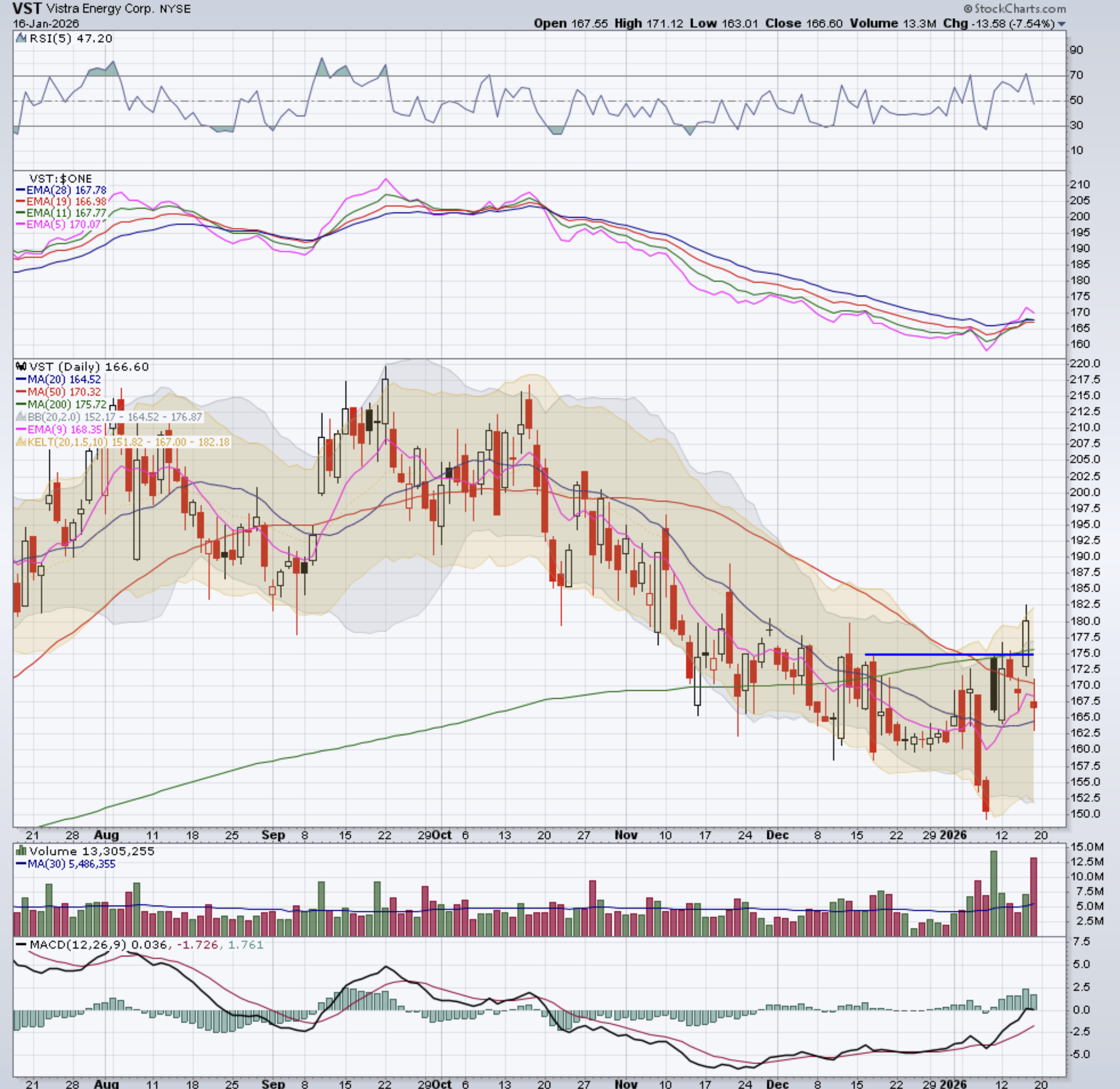Click the Keltner KELT(20,1.5,10) legend icon
The image size is (1120, 1089).
click(x=21, y=442)
